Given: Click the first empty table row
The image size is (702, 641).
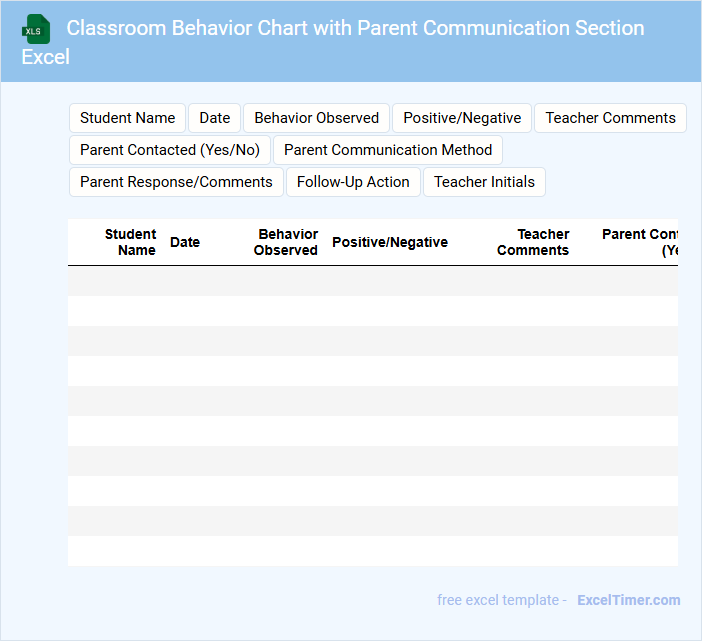Looking at the screenshot, I should pos(372,281).
